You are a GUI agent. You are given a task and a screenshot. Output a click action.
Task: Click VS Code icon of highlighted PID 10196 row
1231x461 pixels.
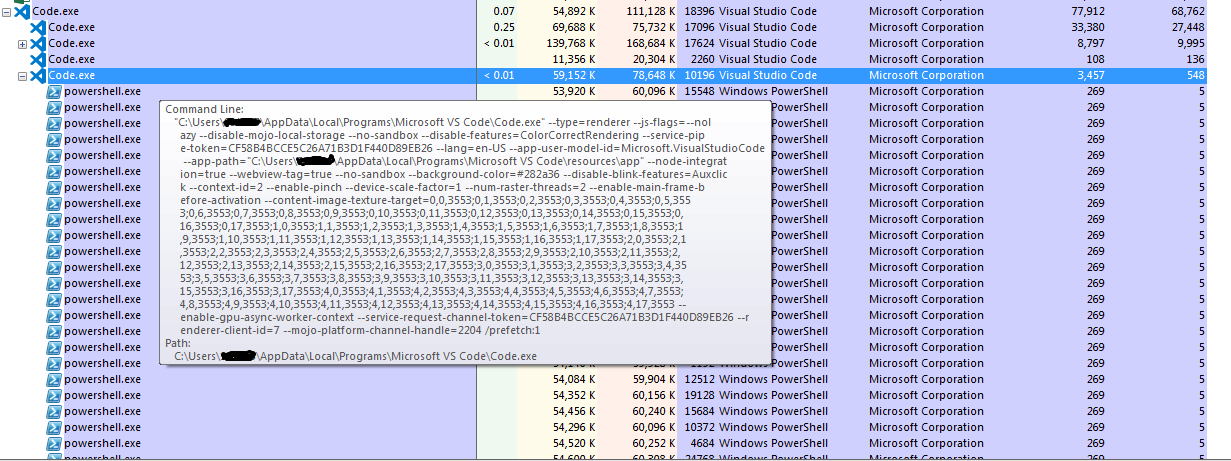pos(37,75)
